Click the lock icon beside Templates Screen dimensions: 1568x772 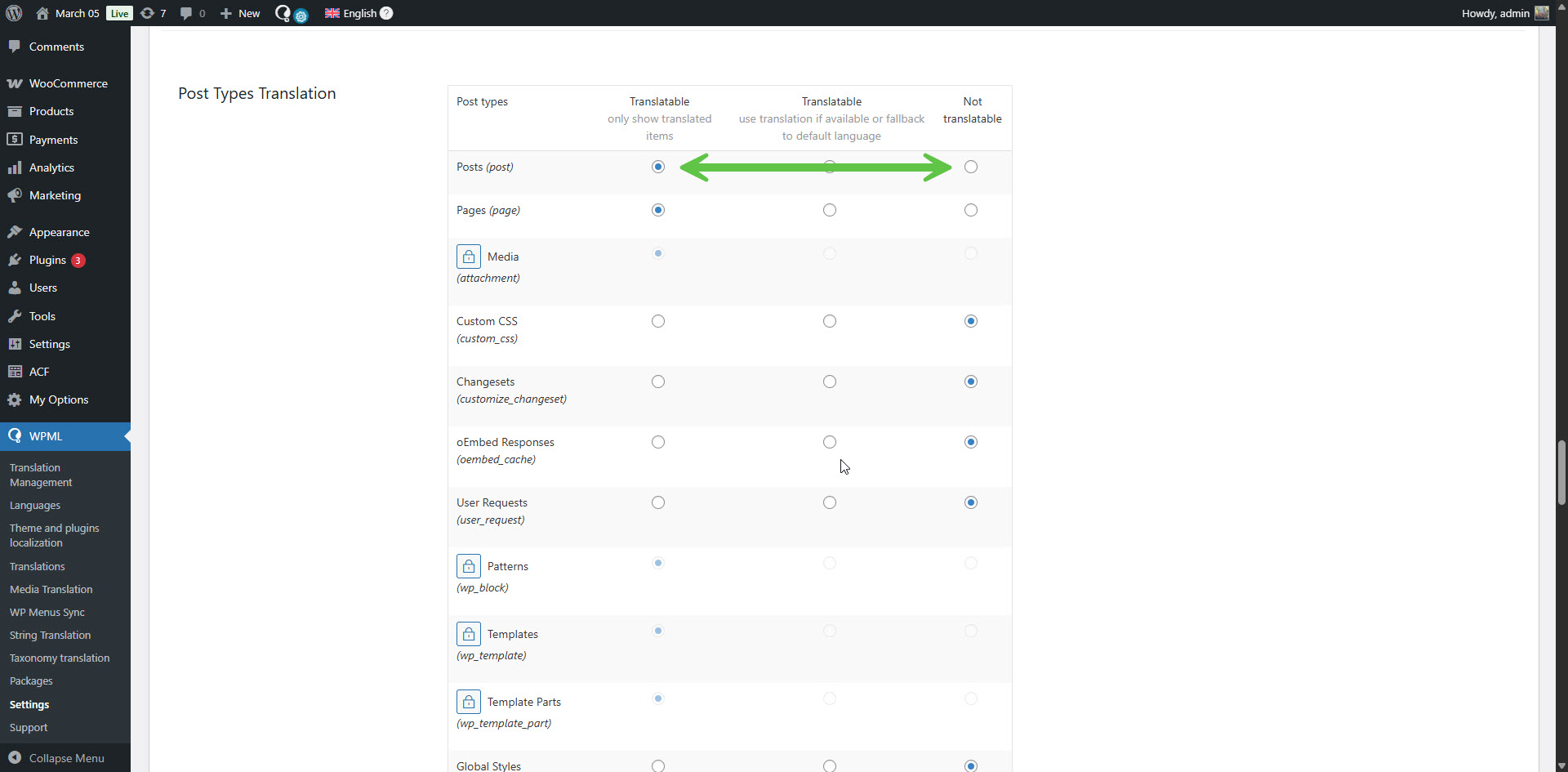click(468, 634)
